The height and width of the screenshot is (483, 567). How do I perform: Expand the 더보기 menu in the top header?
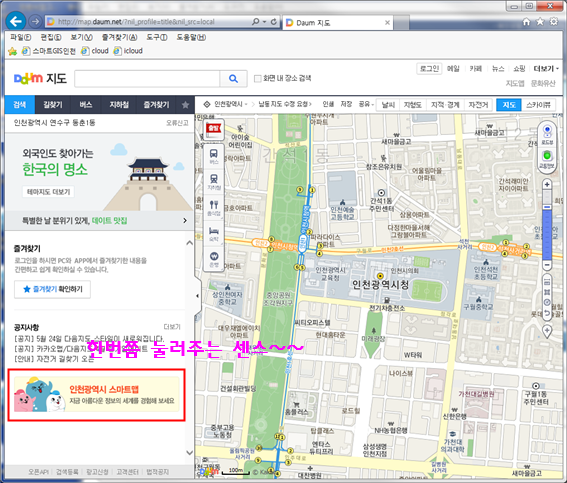546,68
